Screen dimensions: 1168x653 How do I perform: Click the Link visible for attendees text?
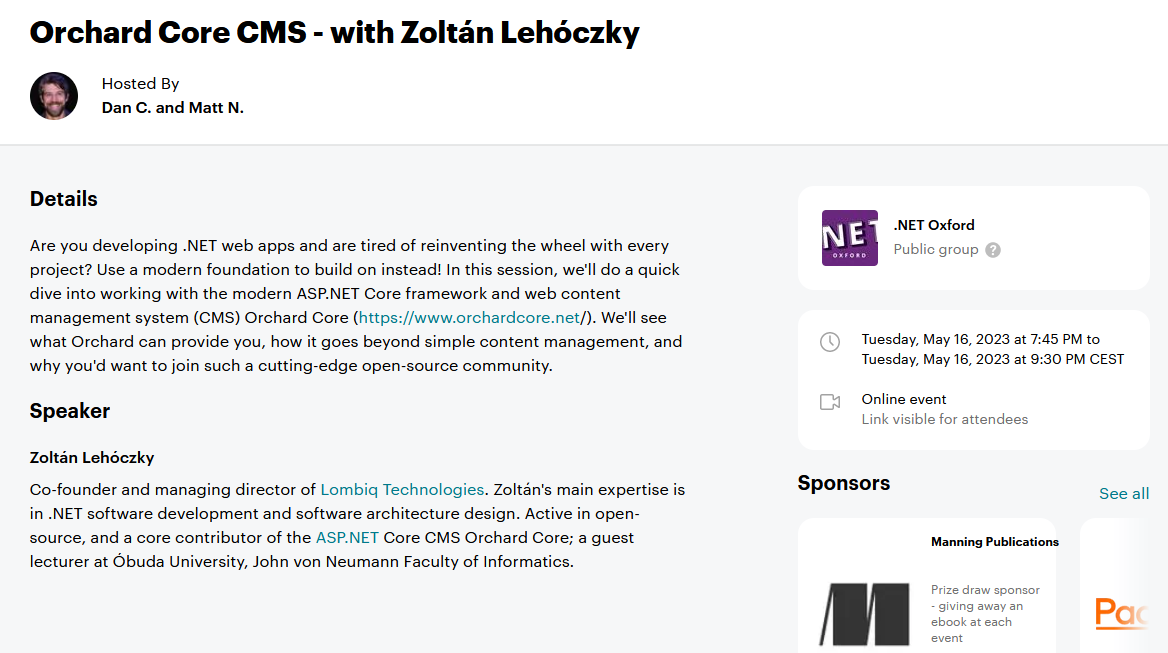click(945, 419)
